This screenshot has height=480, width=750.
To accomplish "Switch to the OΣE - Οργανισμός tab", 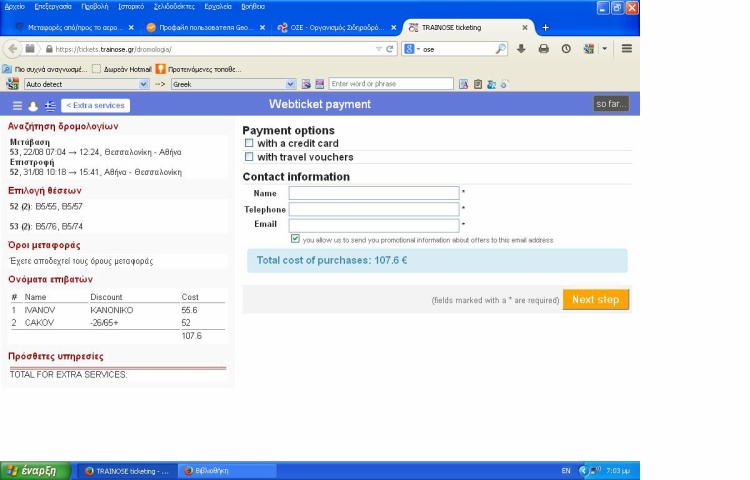I will tap(337, 28).
